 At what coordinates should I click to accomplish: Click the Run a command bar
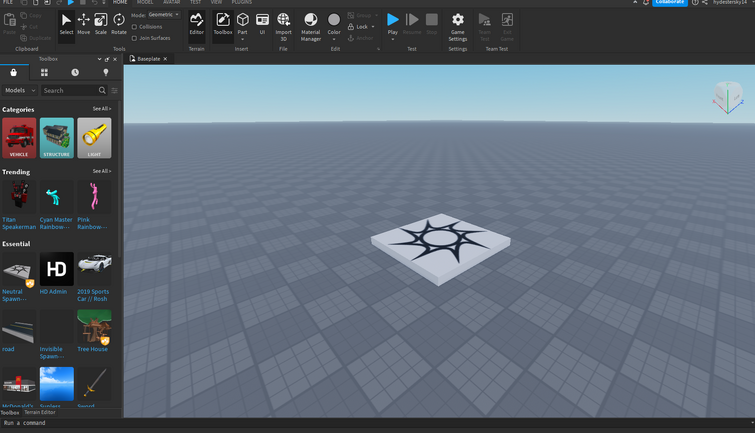click(x=376, y=423)
